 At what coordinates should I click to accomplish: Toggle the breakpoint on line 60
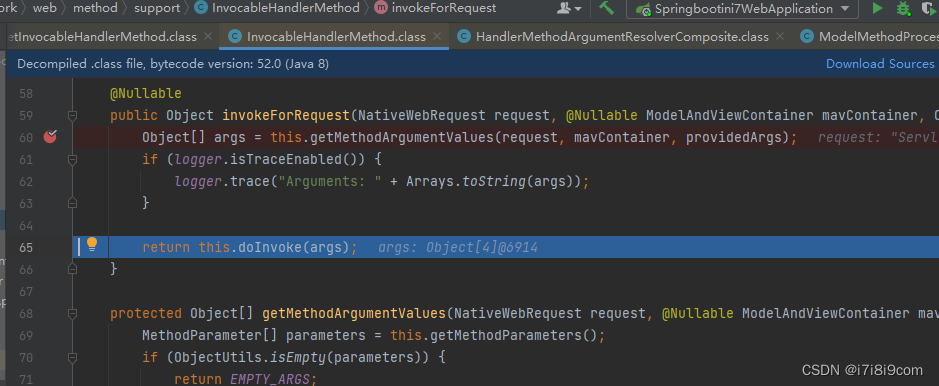click(50, 137)
